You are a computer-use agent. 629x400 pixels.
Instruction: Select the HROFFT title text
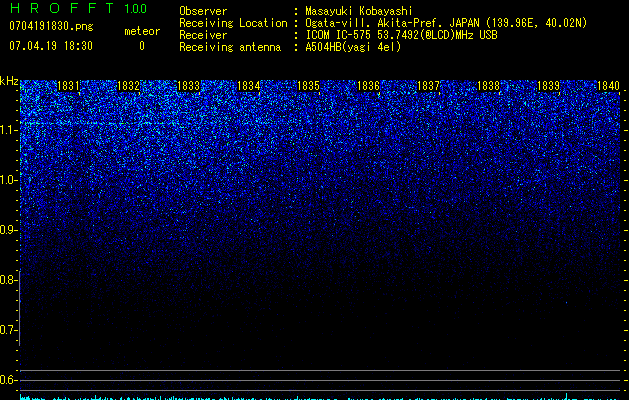click(62, 8)
